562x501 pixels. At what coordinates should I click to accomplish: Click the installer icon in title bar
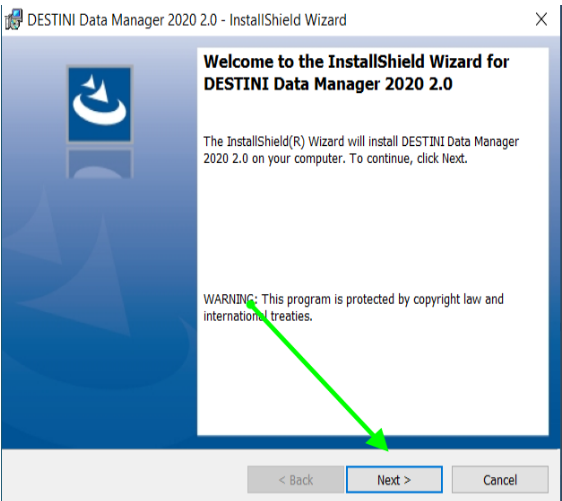pyautogui.click(x=14, y=20)
